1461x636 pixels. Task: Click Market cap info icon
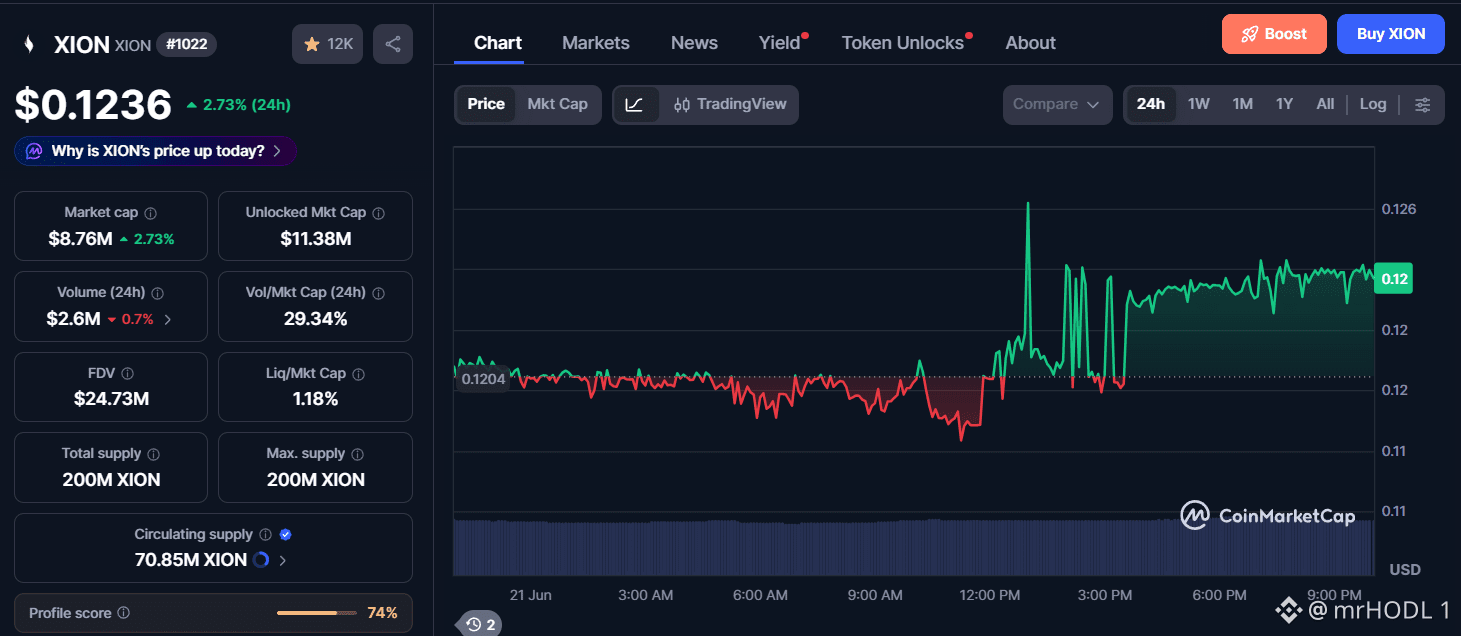tap(150, 213)
